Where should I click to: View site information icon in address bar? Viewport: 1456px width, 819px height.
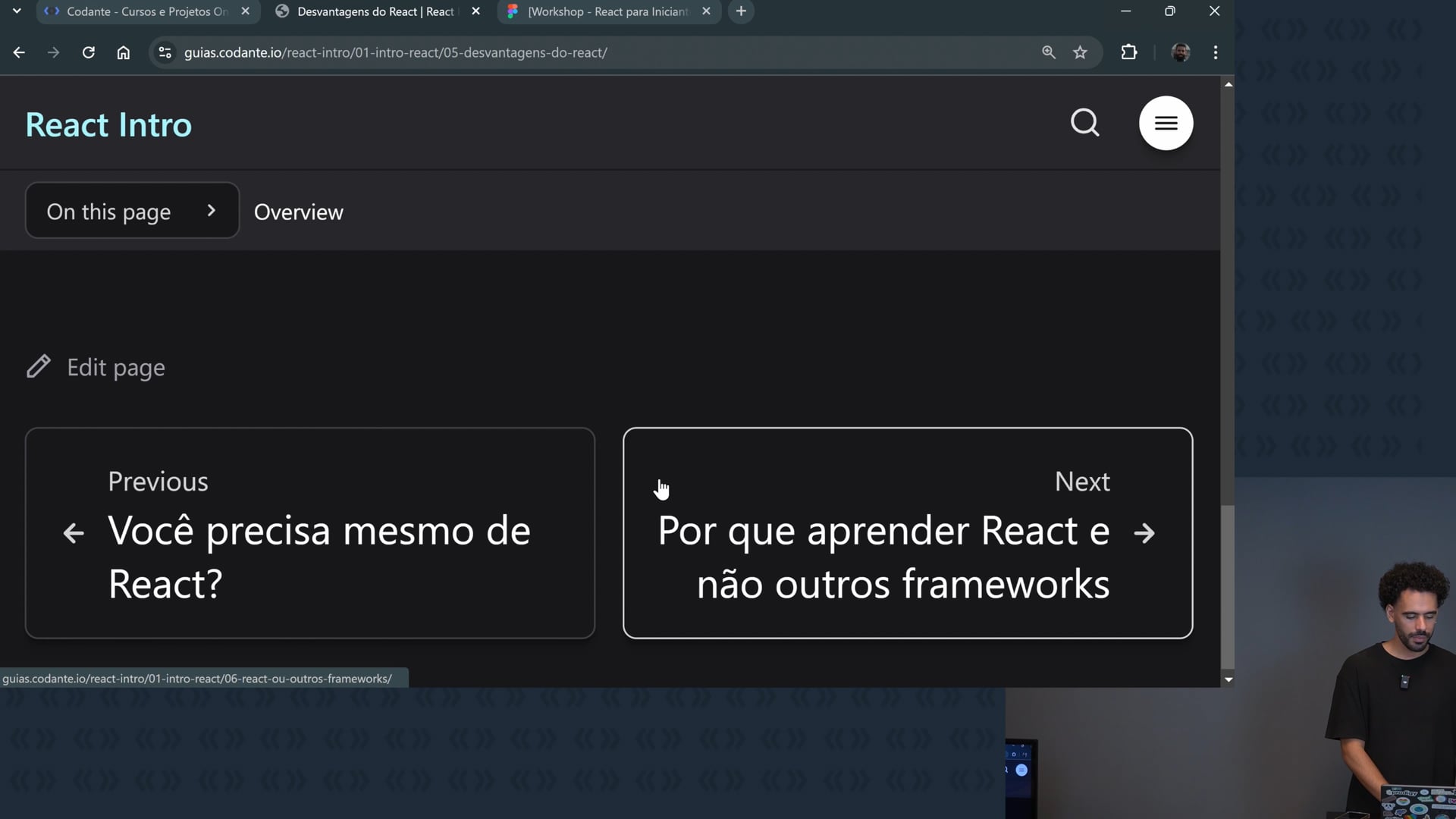click(x=165, y=52)
